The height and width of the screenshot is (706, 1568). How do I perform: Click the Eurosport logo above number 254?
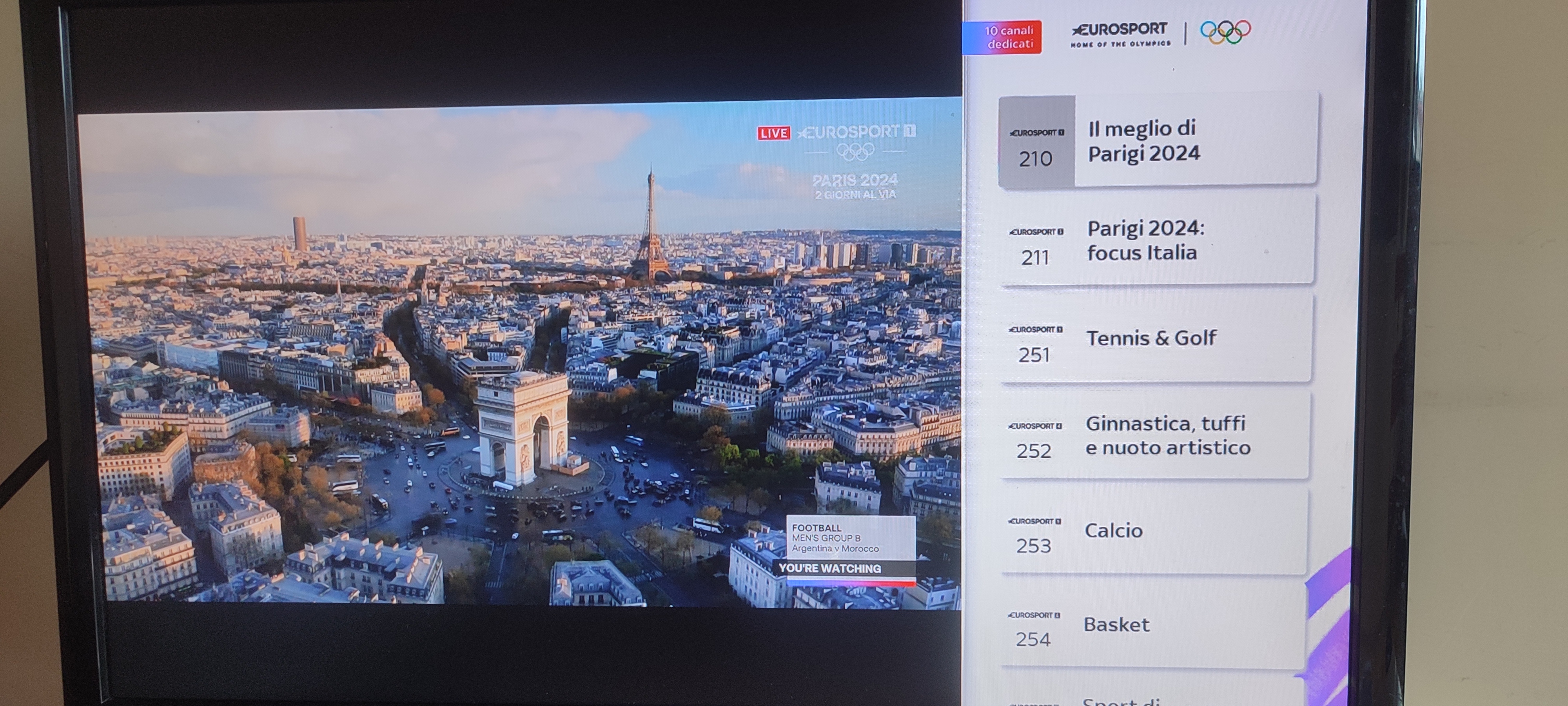click(1034, 615)
